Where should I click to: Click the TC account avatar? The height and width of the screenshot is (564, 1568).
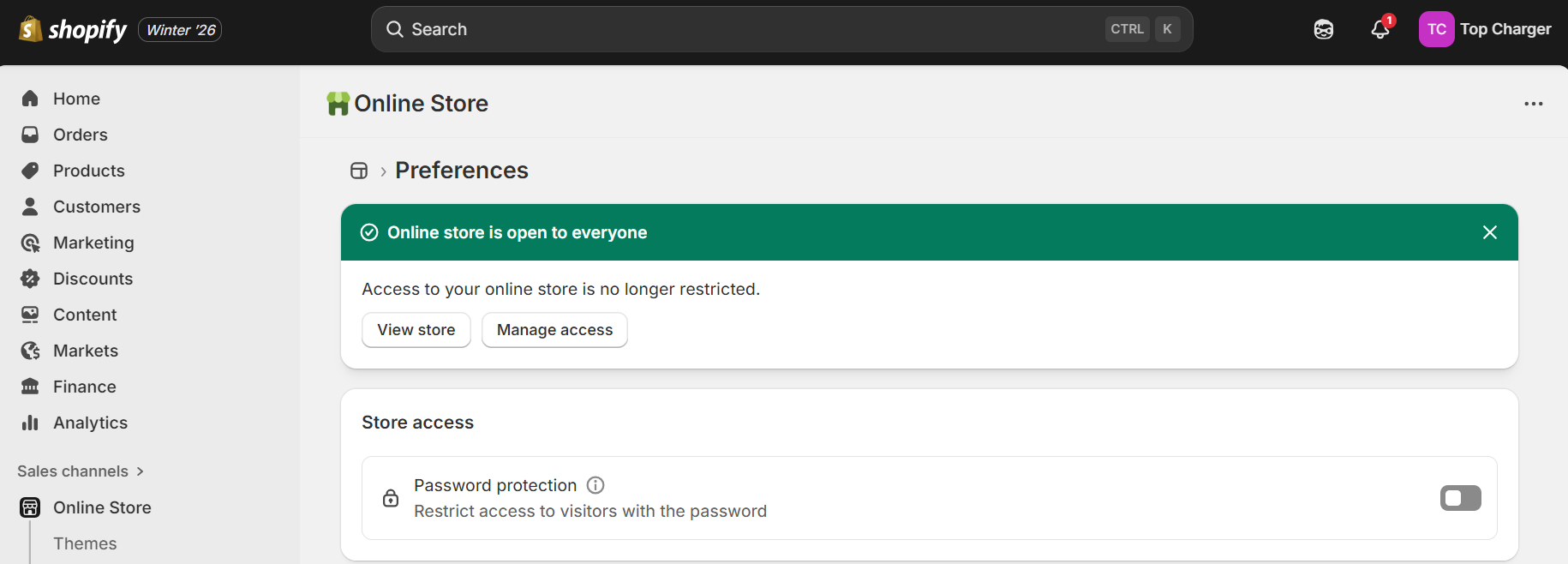[1437, 29]
